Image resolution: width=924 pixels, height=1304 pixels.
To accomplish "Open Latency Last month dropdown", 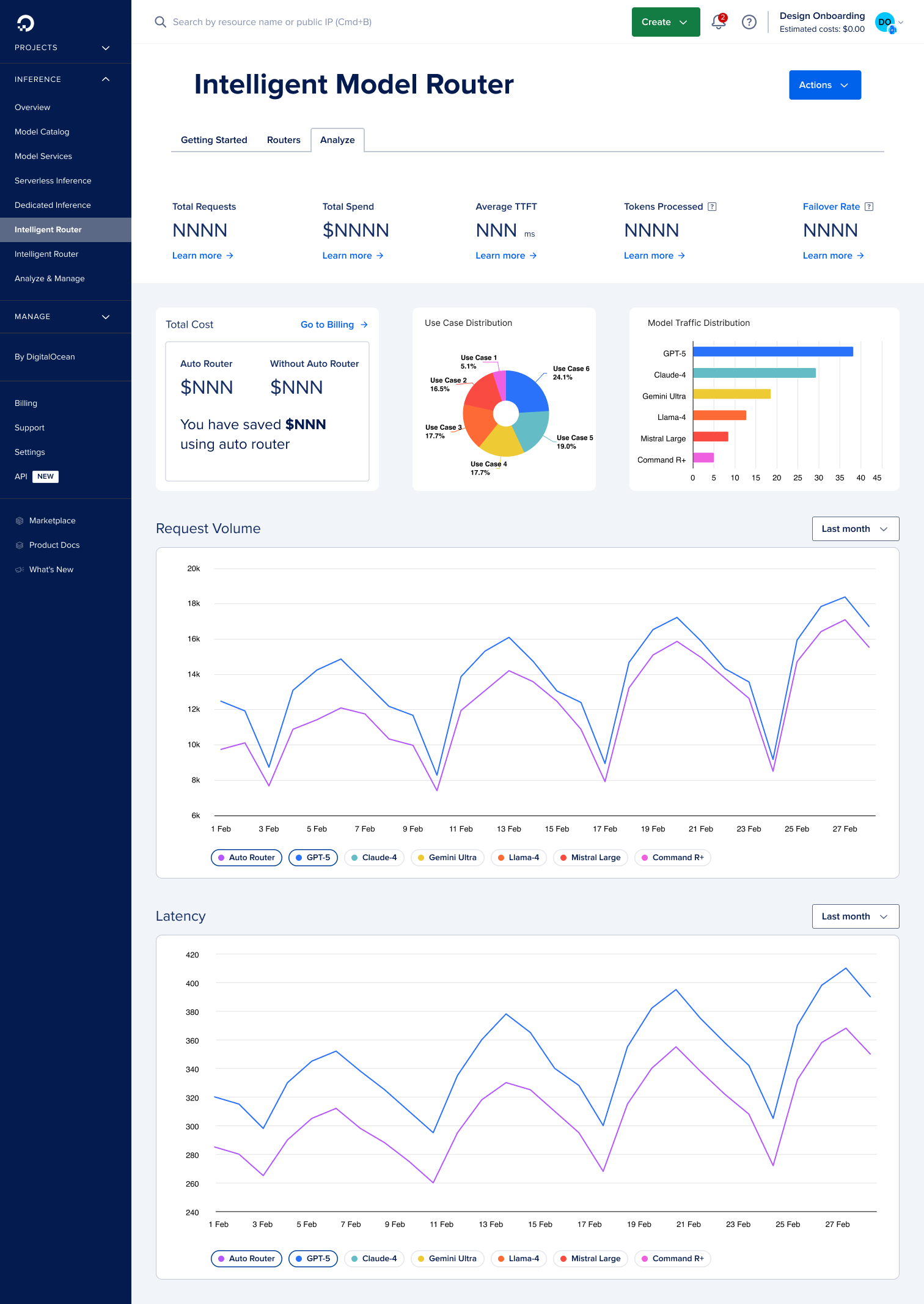I will pyautogui.click(x=855, y=916).
